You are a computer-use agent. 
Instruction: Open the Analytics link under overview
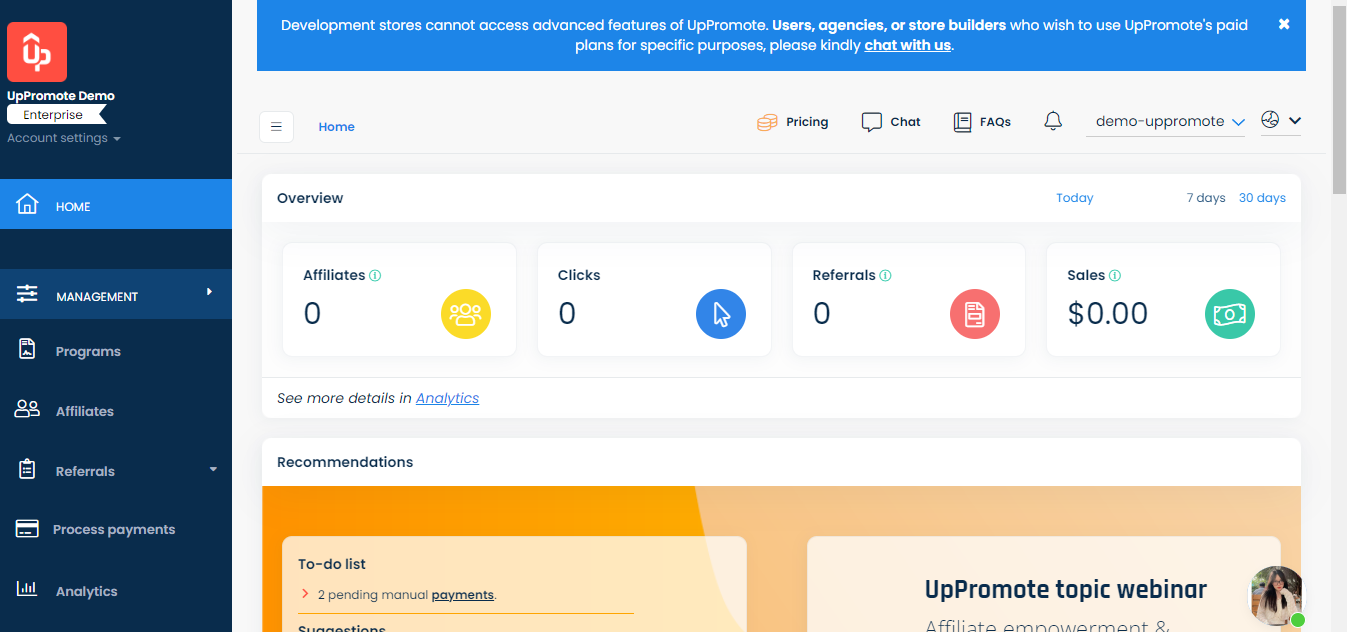[447, 398]
